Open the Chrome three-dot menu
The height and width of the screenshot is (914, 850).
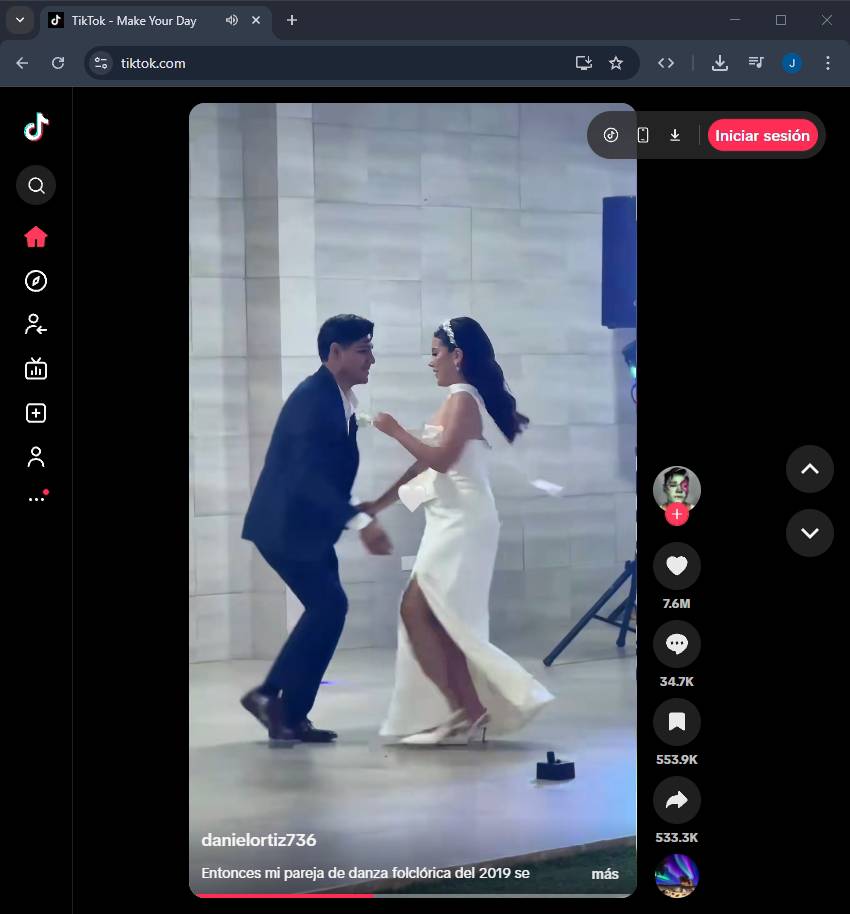click(827, 63)
